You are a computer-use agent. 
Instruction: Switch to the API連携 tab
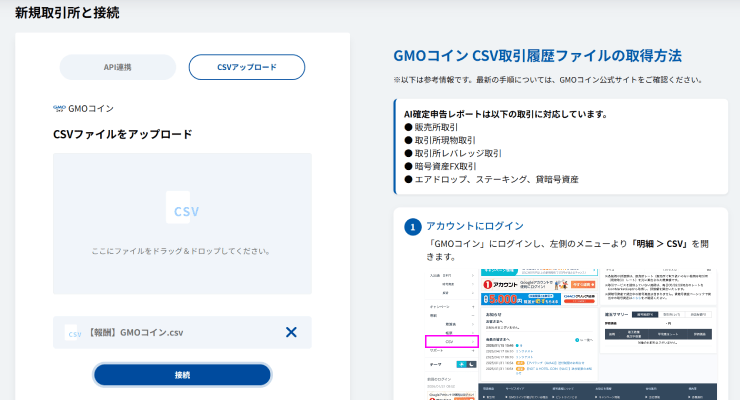coord(118,67)
